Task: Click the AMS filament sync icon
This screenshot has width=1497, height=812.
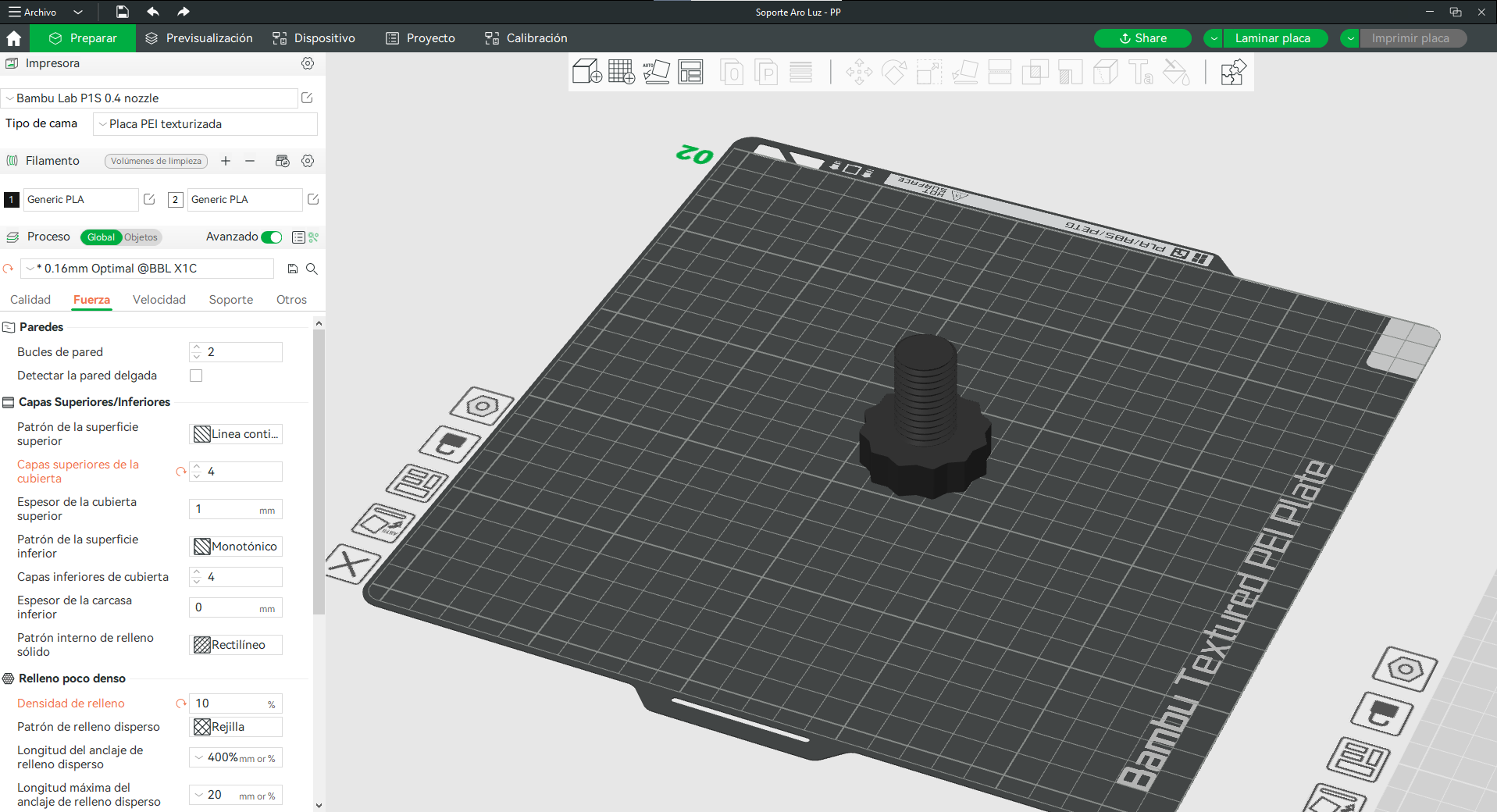Action: point(283,161)
